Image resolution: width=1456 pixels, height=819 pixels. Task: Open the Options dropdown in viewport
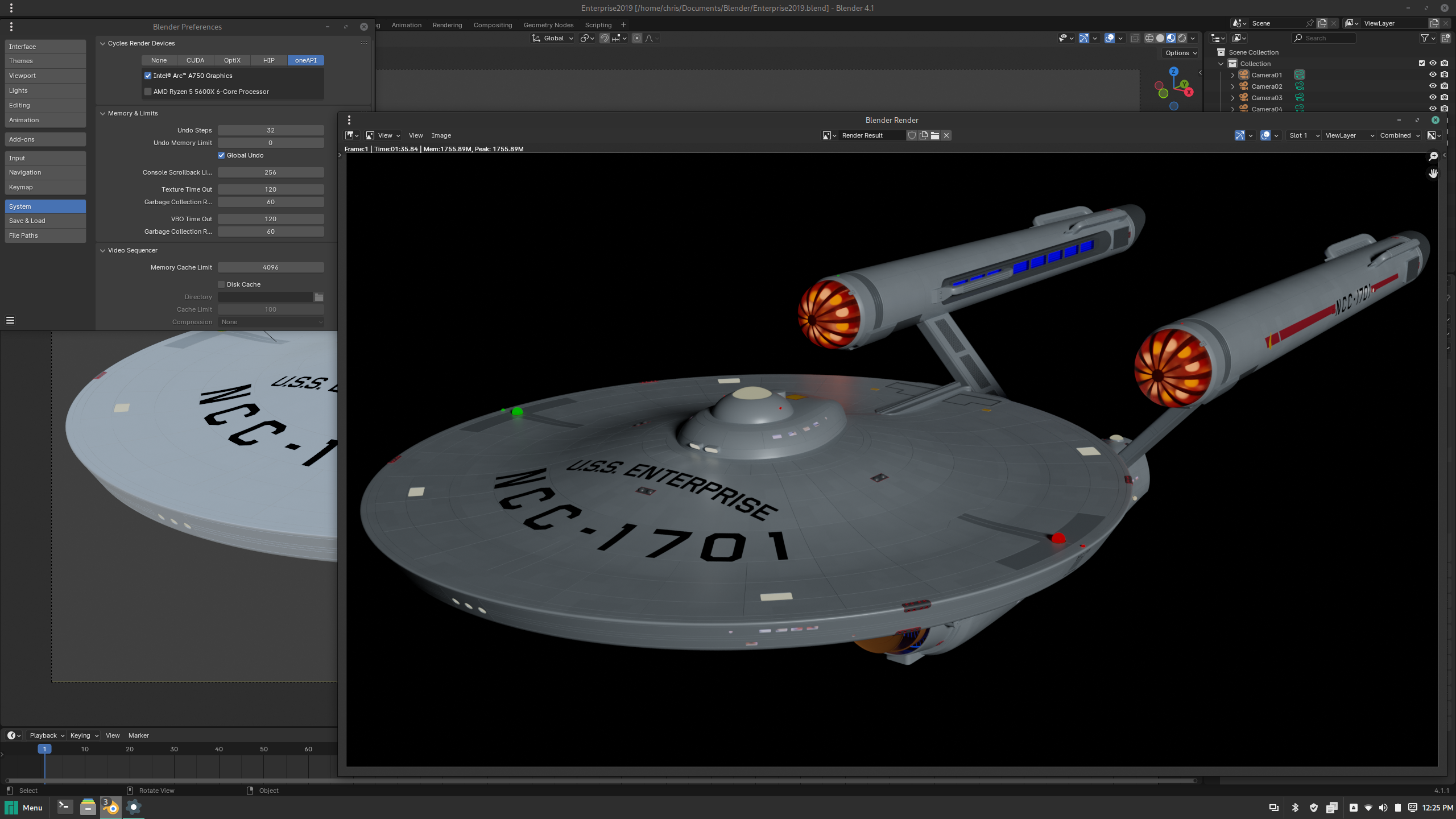(1181, 53)
